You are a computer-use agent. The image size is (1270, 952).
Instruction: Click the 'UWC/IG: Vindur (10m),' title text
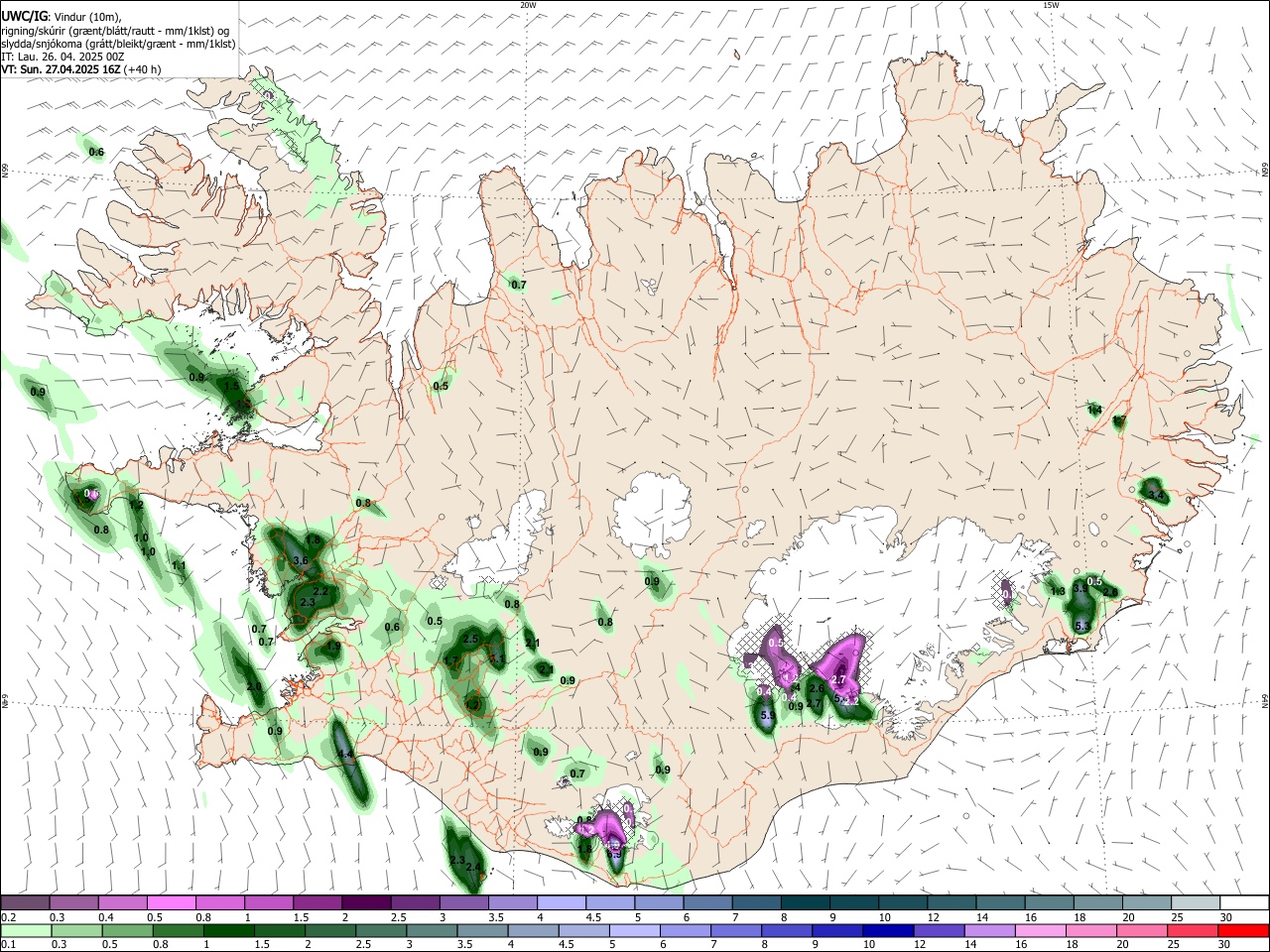coord(61,16)
